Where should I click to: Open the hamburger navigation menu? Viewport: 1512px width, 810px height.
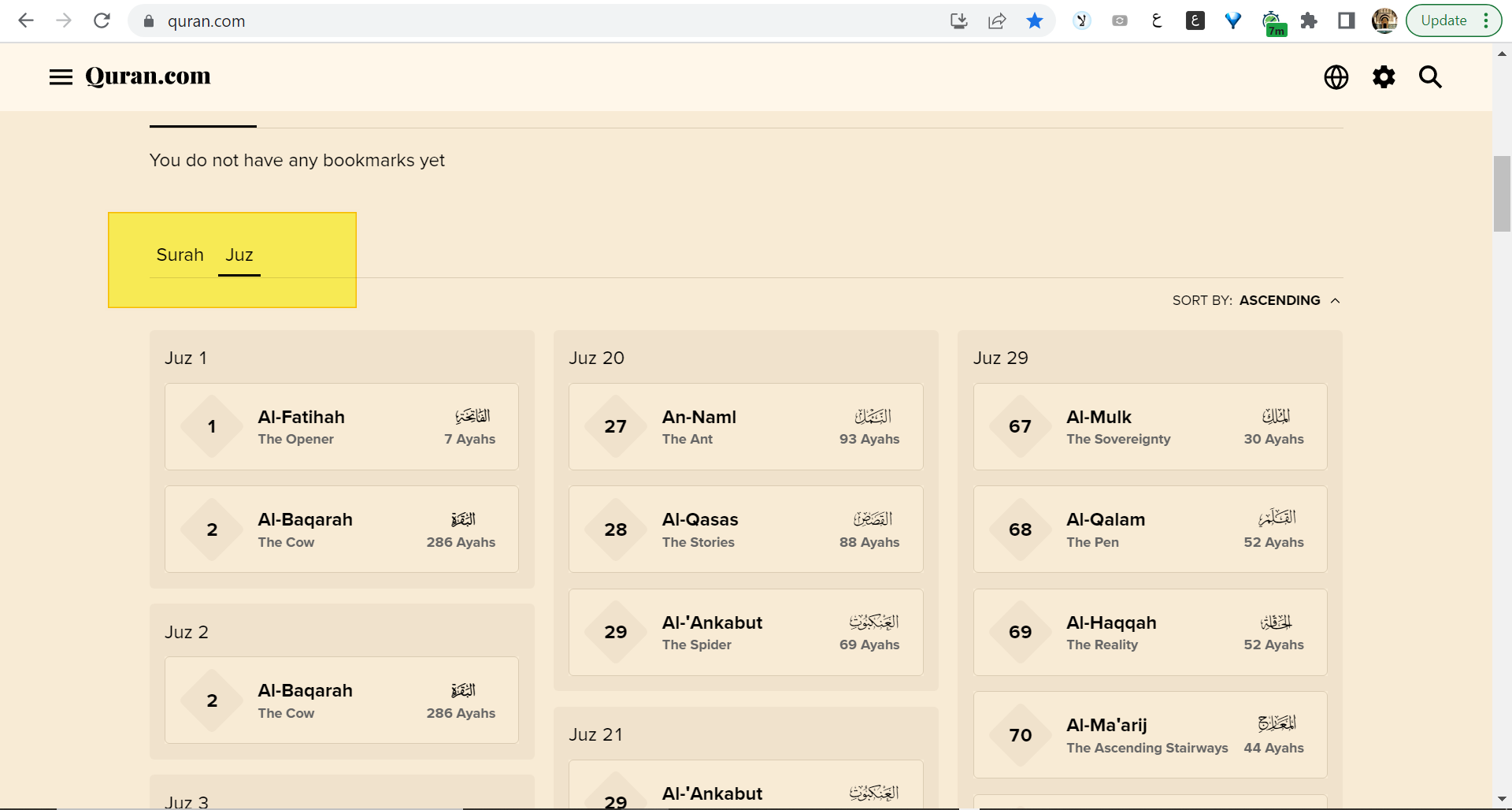pyautogui.click(x=61, y=76)
